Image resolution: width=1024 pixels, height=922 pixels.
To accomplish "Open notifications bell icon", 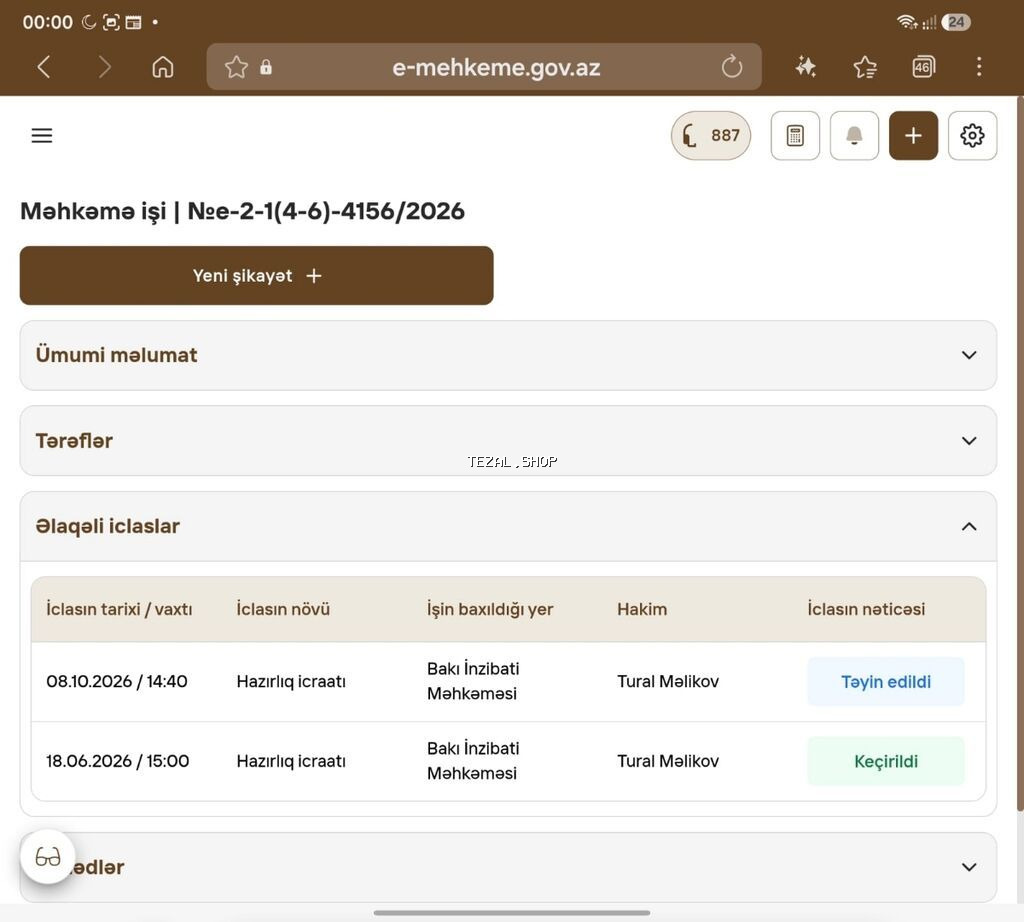I will (854, 135).
